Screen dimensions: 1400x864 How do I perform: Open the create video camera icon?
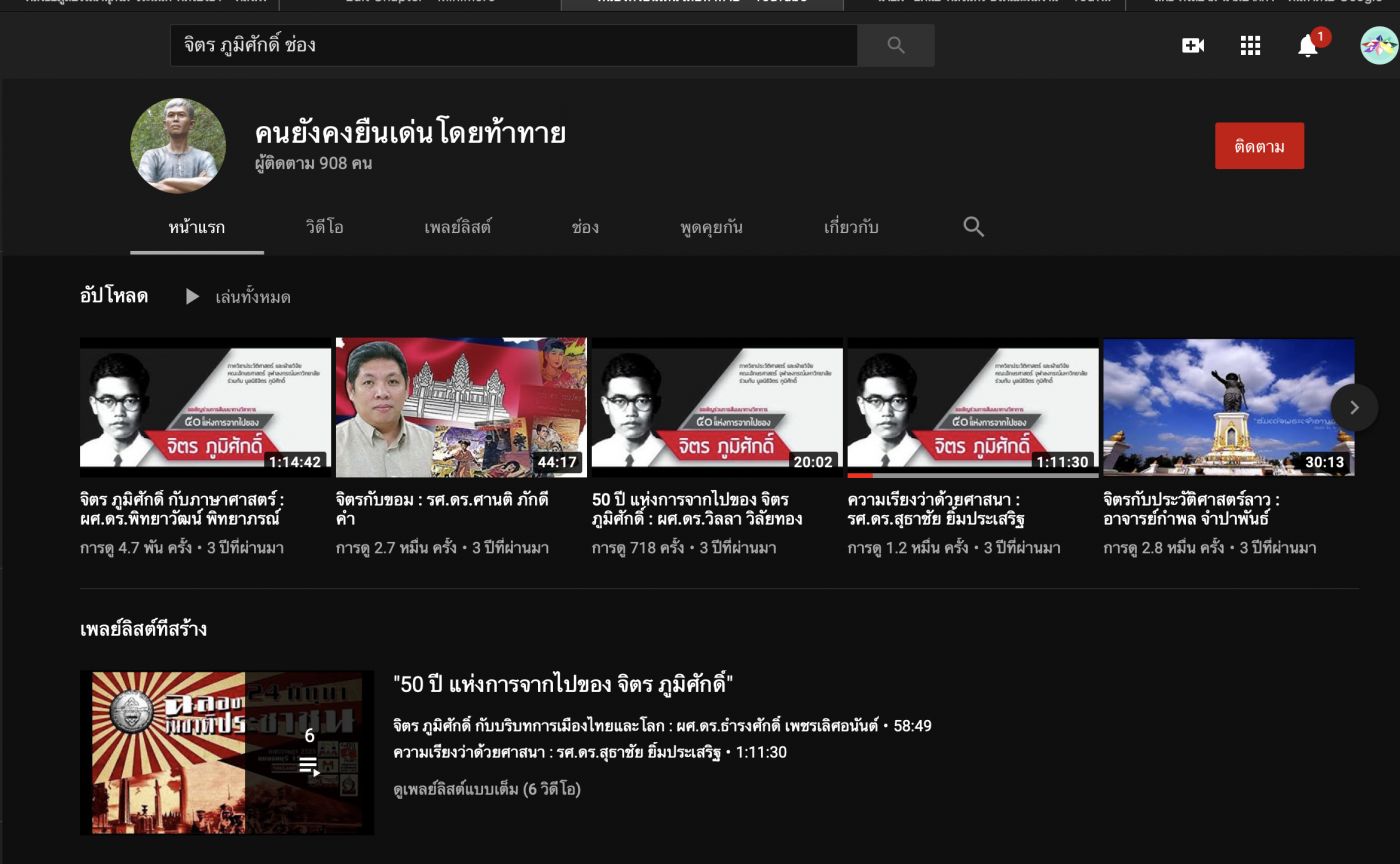tap(1192, 45)
